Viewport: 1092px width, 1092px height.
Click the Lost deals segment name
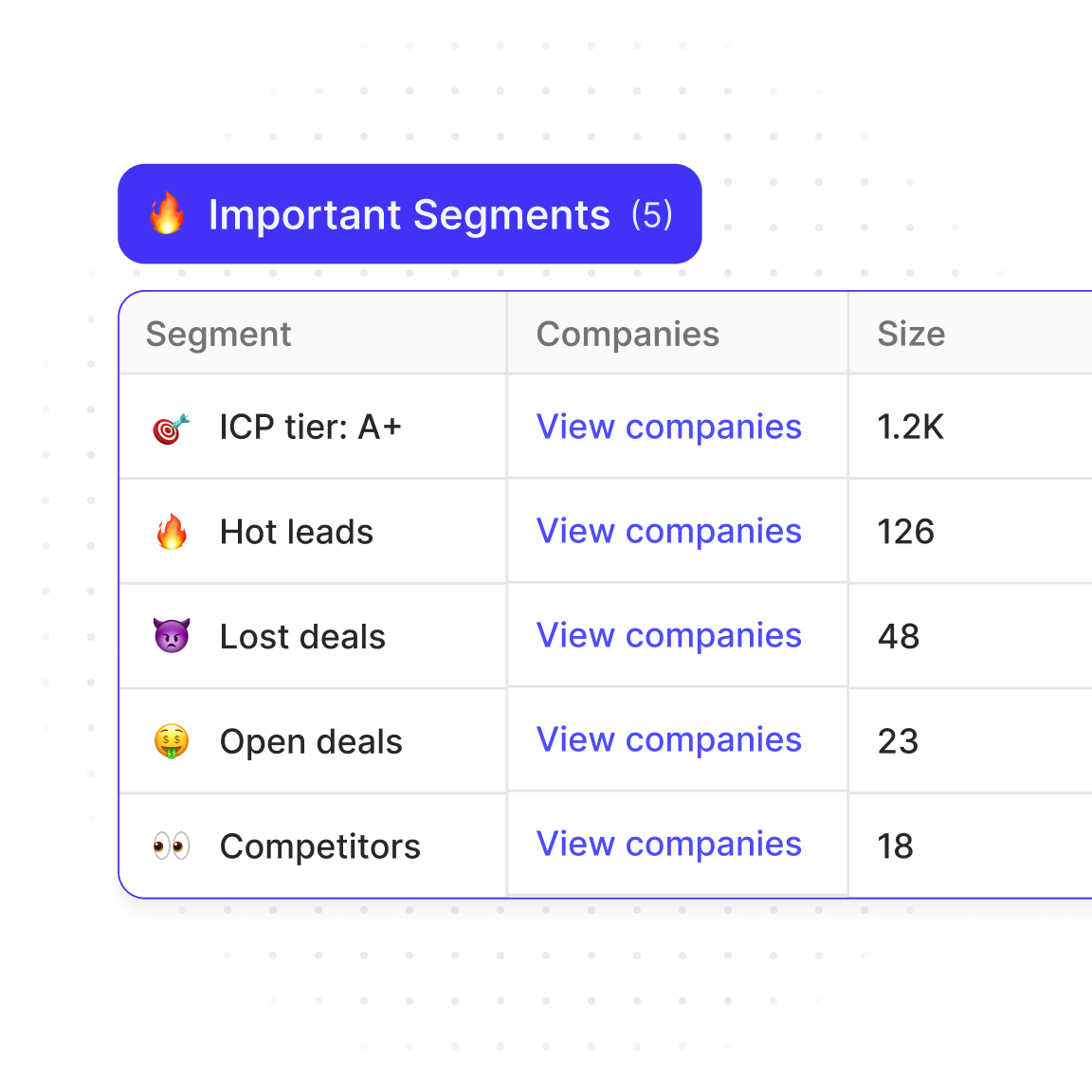pyautogui.click(x=302, y=637)
